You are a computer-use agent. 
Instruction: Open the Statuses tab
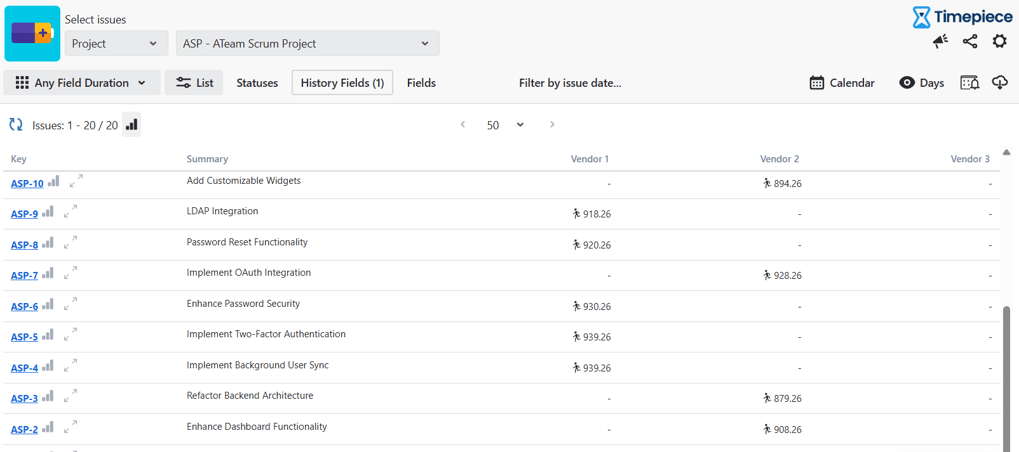pyautogui.click(x=257, y=83)
